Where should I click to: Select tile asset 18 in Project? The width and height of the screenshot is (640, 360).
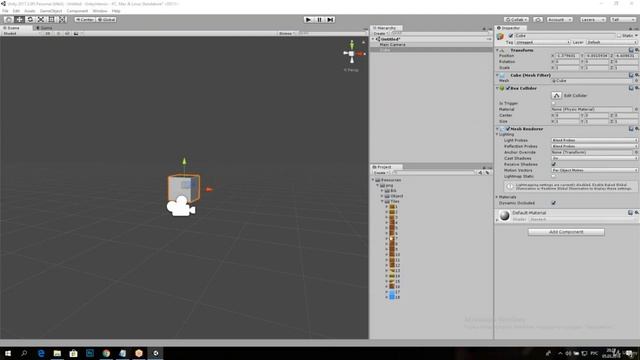coord(395,297)
